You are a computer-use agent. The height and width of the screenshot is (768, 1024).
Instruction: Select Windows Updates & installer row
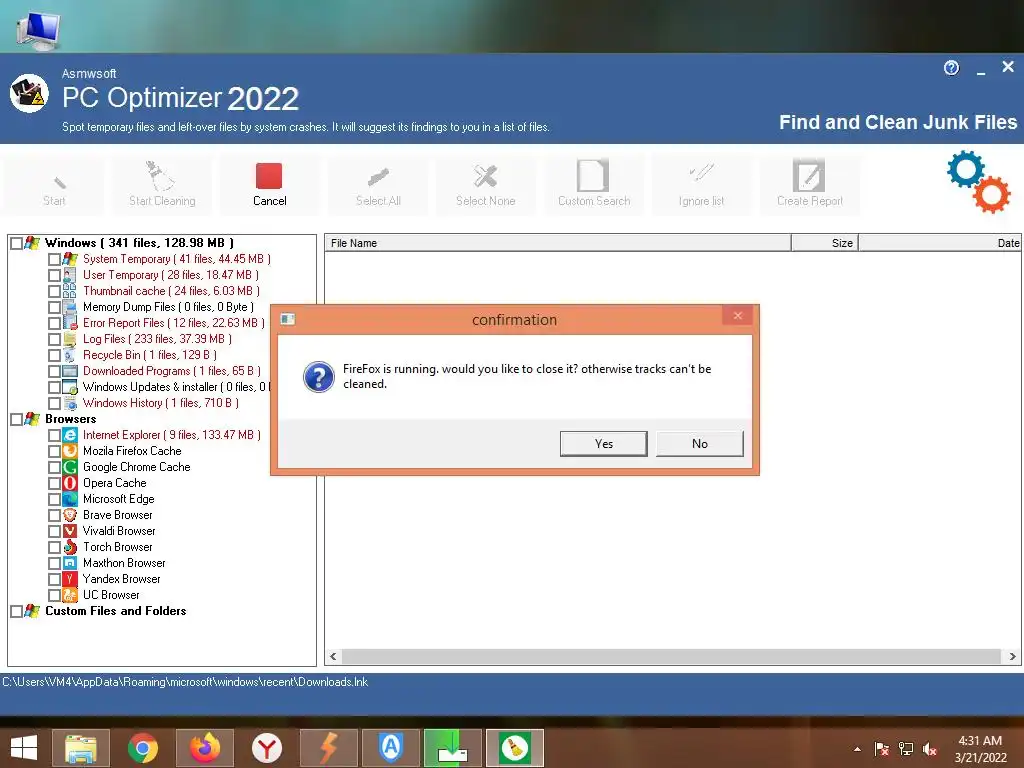[175, 387]
